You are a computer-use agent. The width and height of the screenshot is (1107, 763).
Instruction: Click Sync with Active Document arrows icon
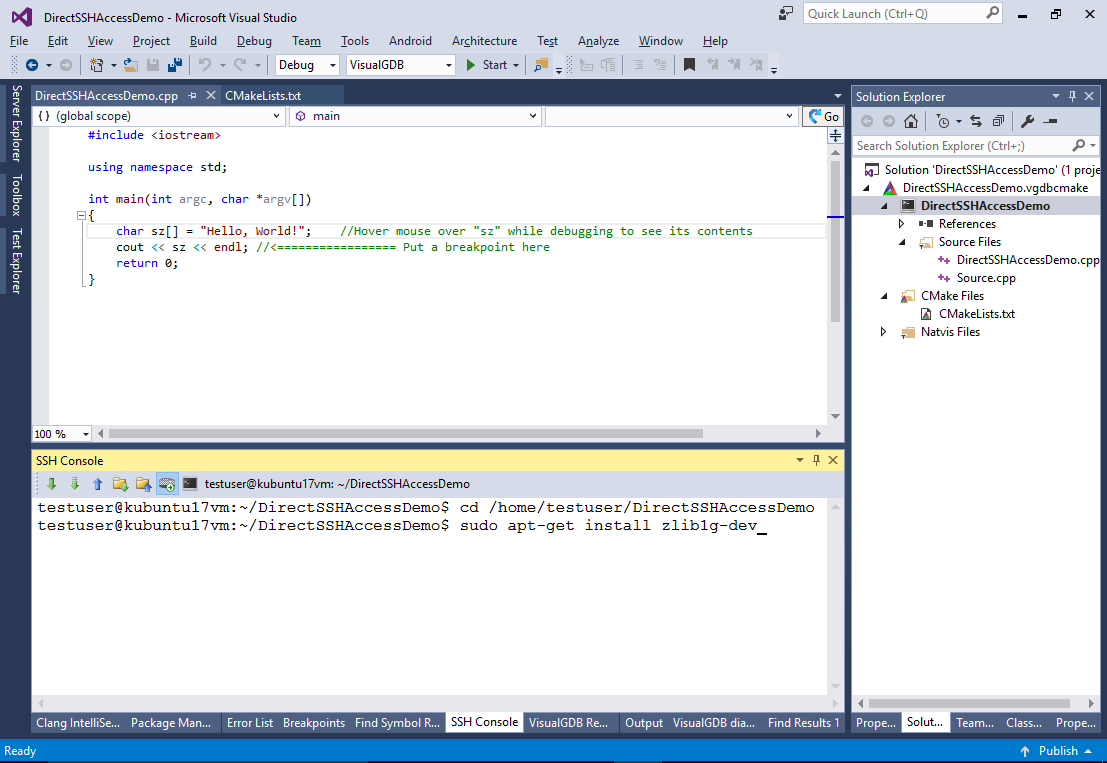pyautogui.click(x=976, y=121)
